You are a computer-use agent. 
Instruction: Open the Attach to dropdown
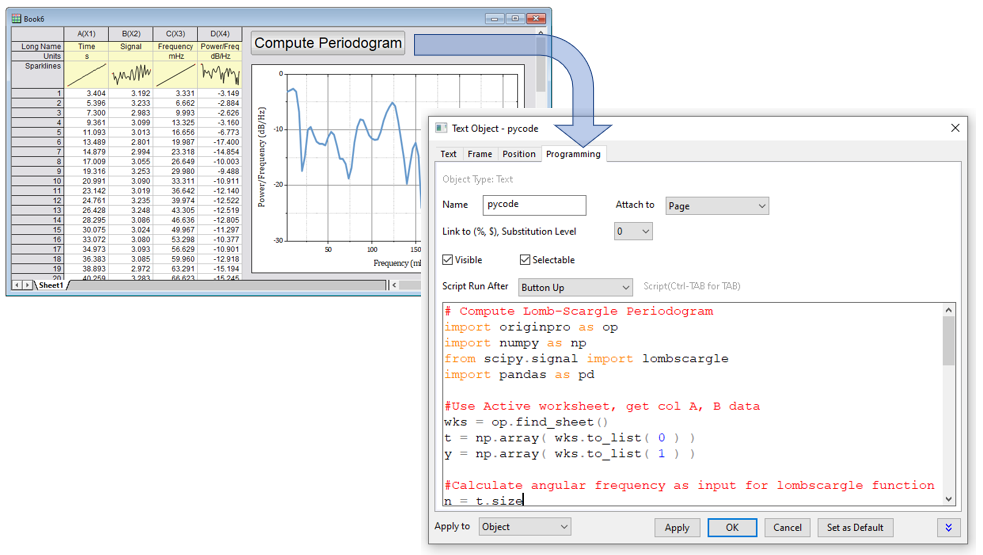717,206
